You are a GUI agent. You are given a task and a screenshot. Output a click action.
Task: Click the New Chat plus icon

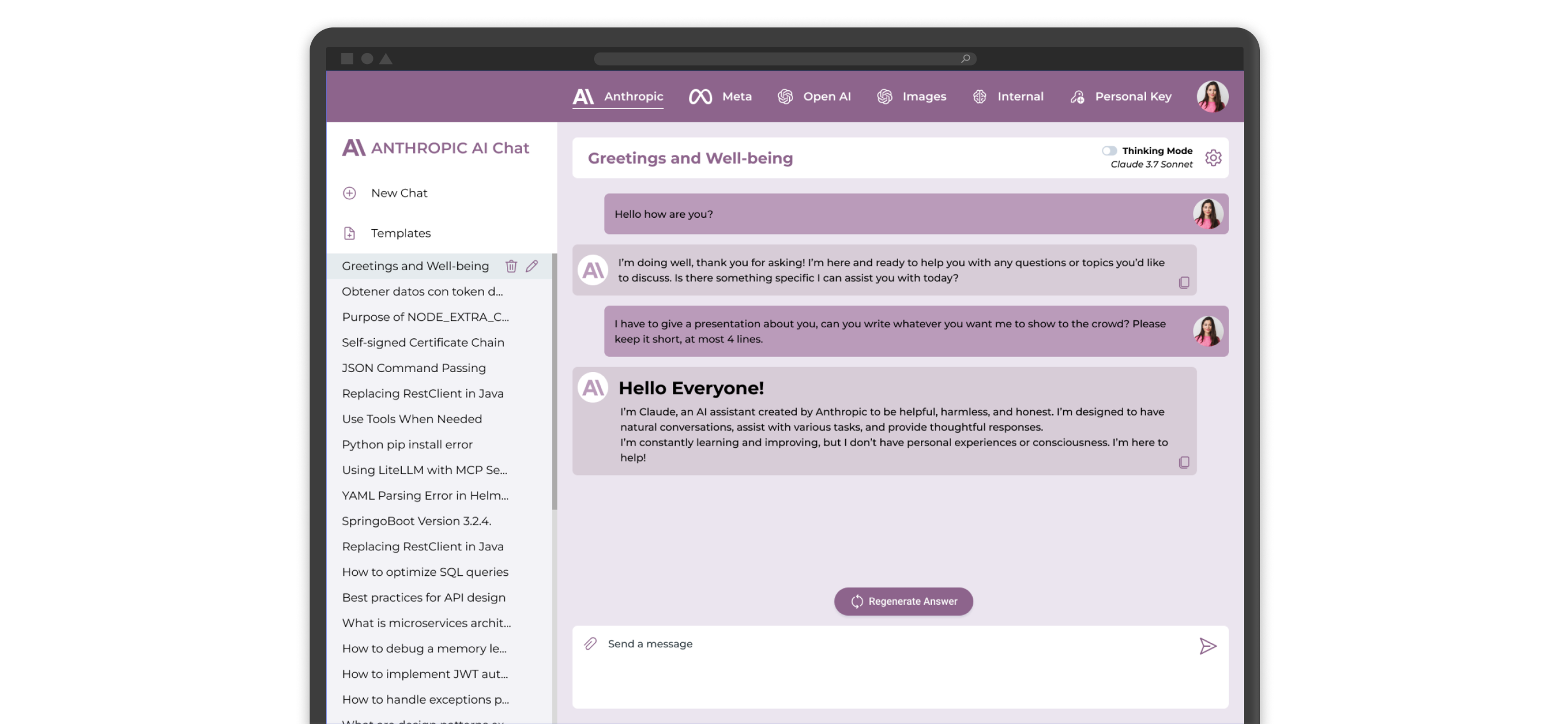pos(350,193)
